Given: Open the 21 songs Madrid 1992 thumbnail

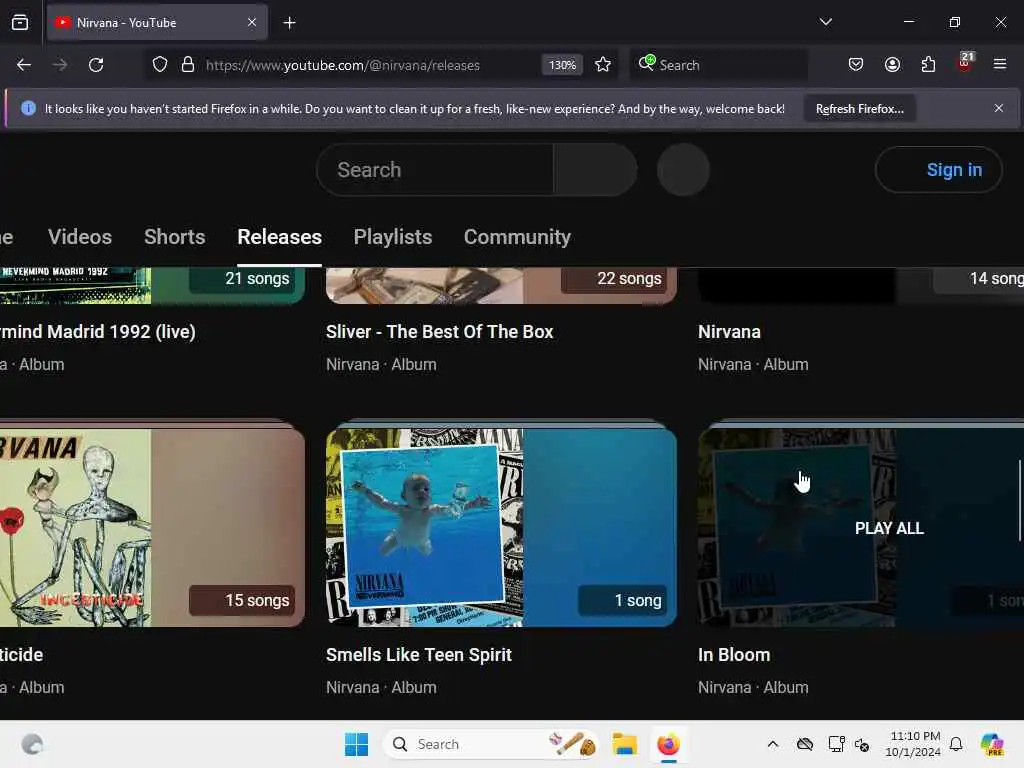Looking at the screenshot, I should (x=152, y=285).
